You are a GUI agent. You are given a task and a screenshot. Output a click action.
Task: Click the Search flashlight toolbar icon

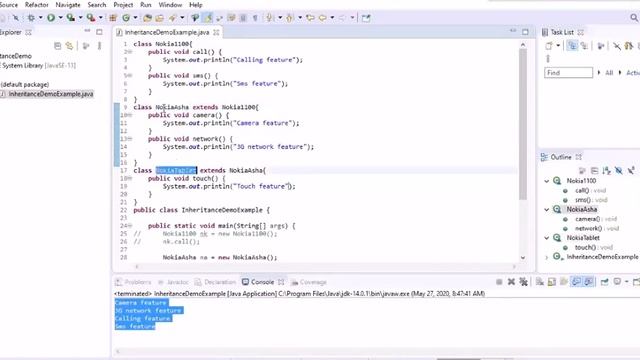point(173,18)
